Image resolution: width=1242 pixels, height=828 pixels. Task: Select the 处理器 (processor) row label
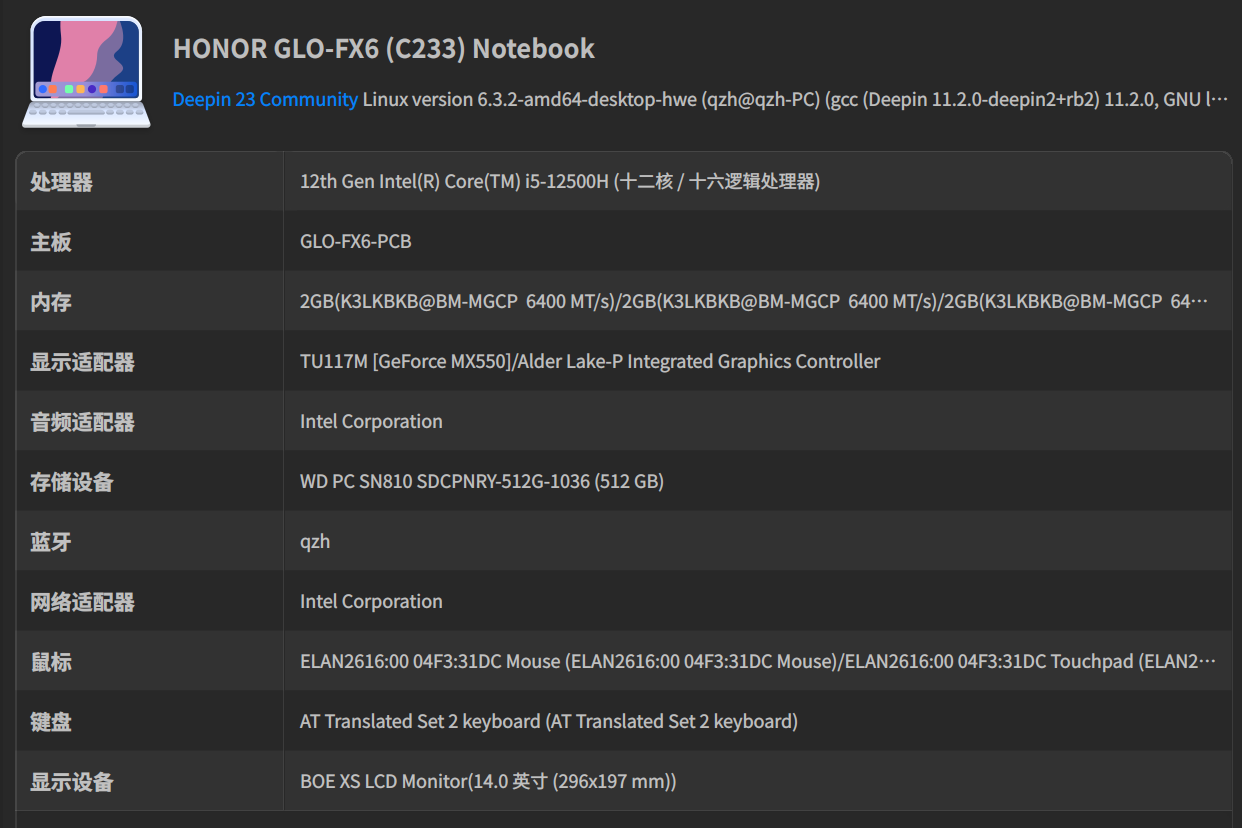click(x=61, y=182)
